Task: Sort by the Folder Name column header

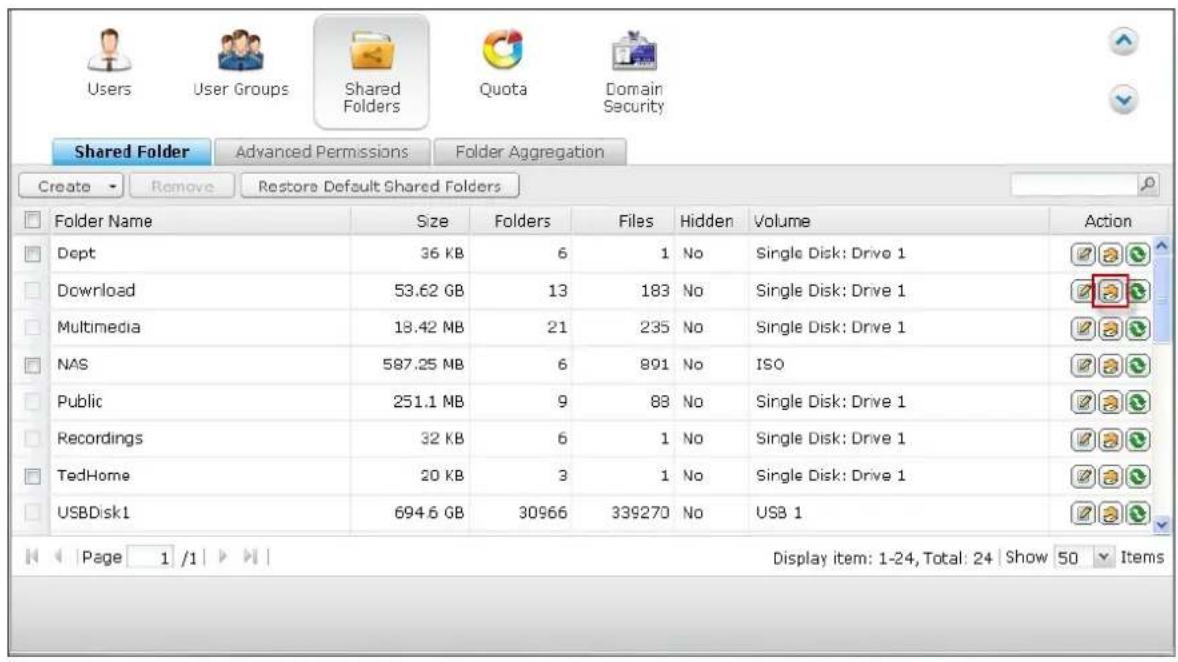Action: pyautogui.click(x=199, y=221)
